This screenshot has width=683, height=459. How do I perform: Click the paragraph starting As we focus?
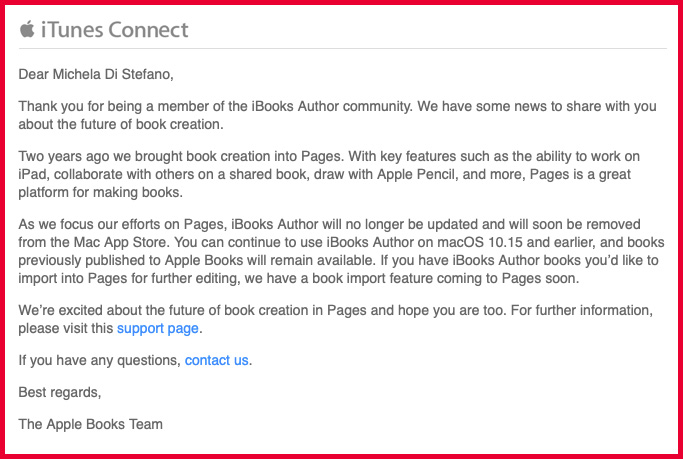341,251
